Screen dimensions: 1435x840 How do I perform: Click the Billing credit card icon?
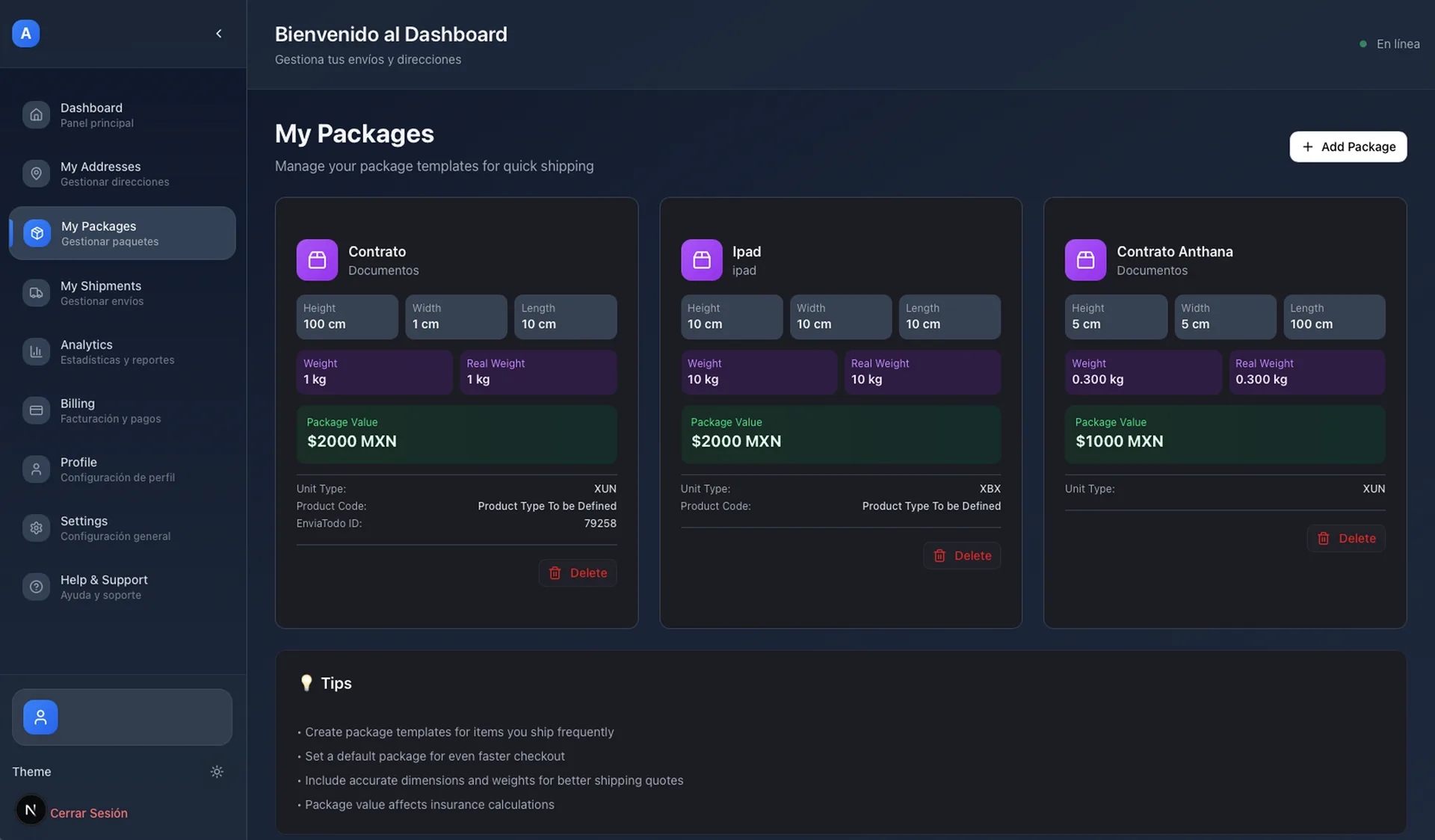36,410
